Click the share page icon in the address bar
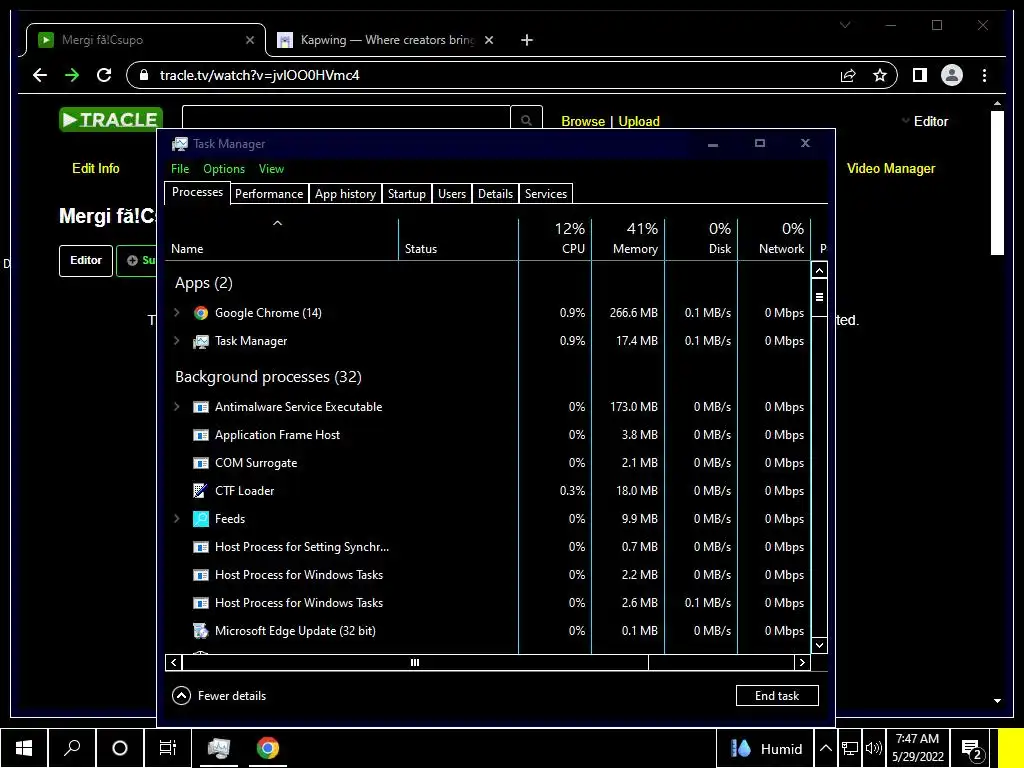 coord(848,75)
